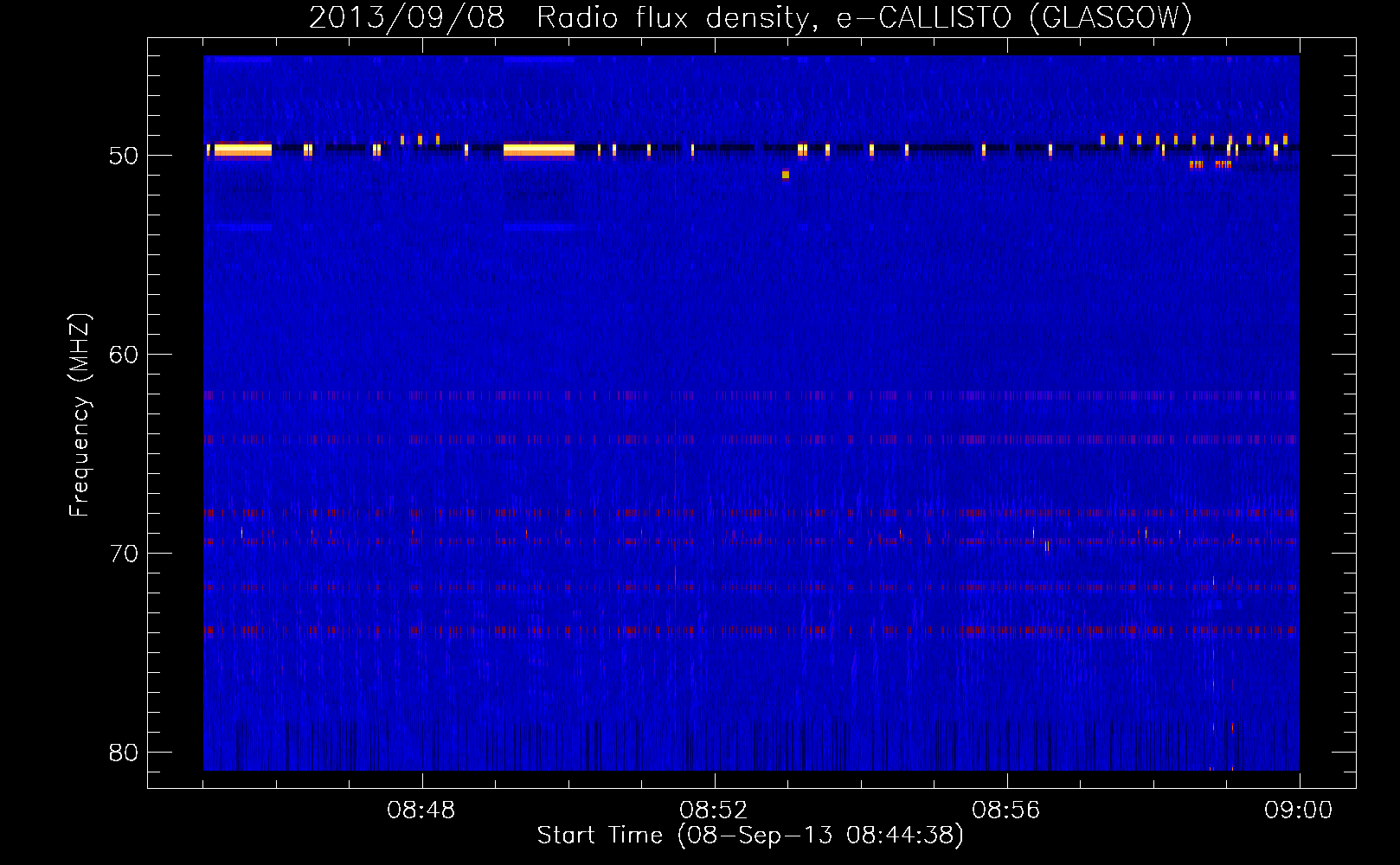Click the 60 frequency tick label
The width and height of the screenshot is (1400, 865).
(x=124, y=355)
